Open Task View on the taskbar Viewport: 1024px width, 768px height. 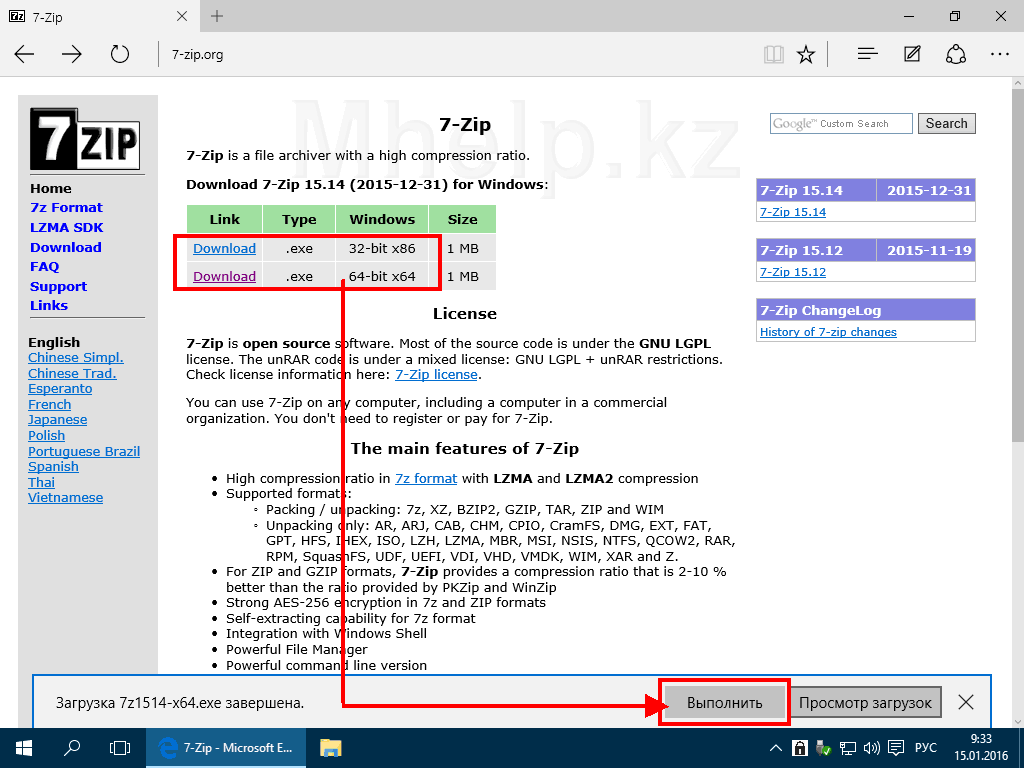click(120, 748)
